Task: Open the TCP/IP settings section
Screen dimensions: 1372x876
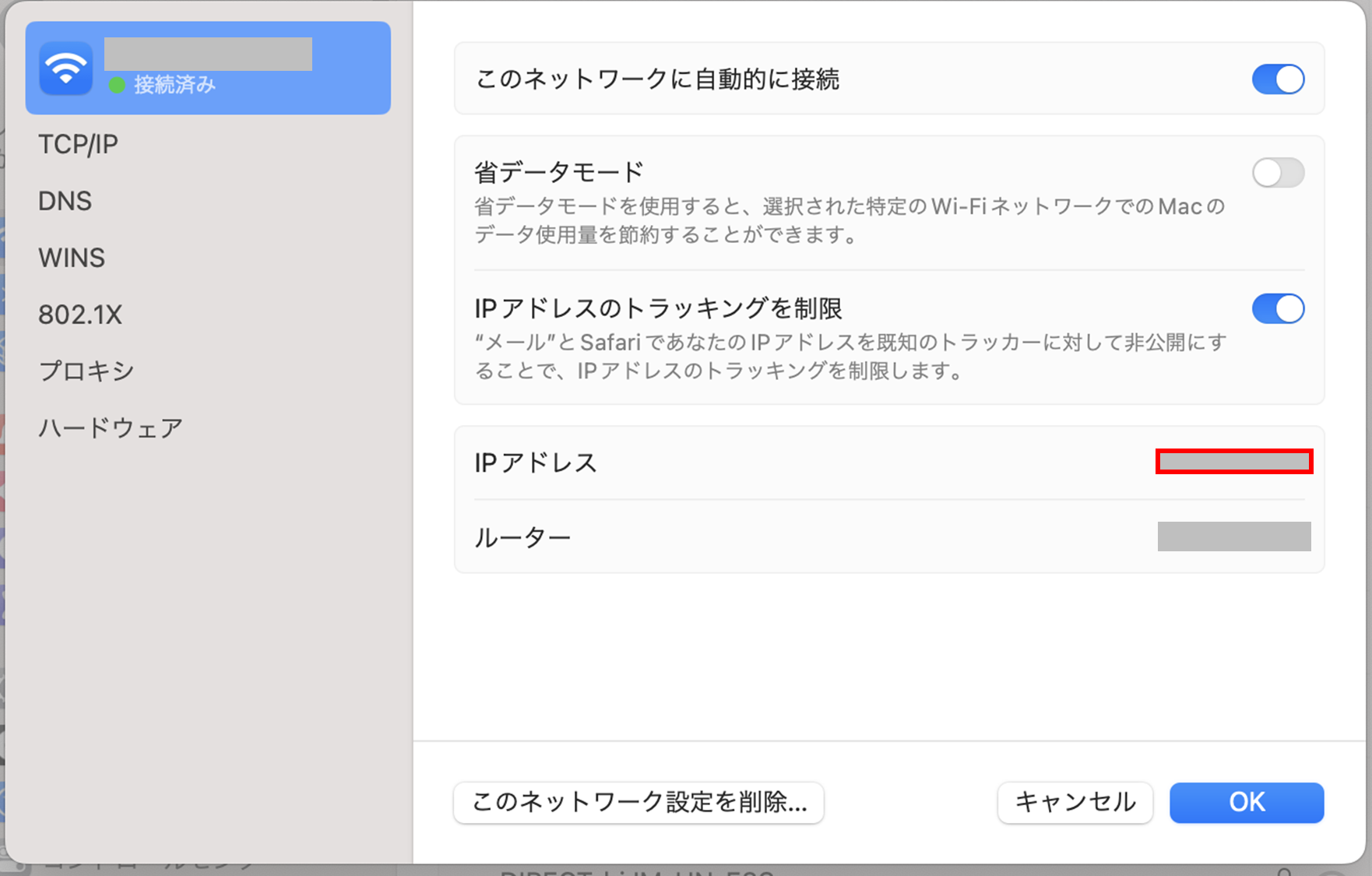Action: pos(78,145)
